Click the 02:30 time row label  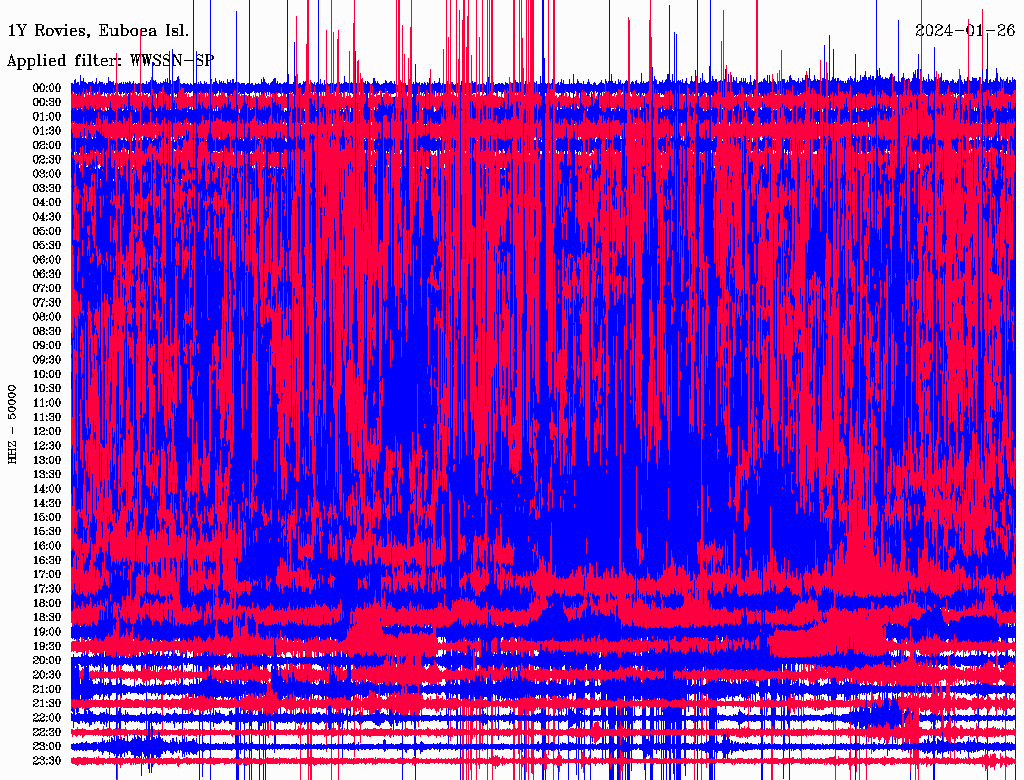click(47, 159)
